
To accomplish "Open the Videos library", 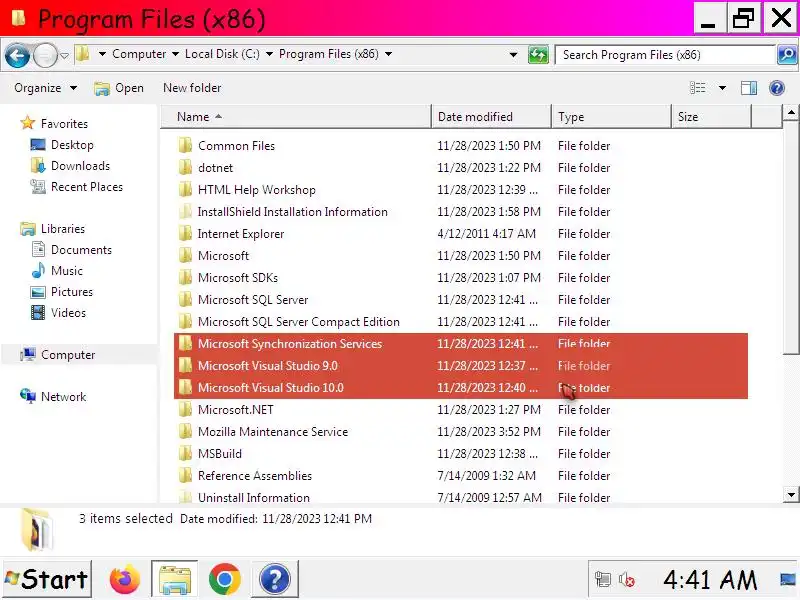I will pyautogui.click(x=68, y=313).
